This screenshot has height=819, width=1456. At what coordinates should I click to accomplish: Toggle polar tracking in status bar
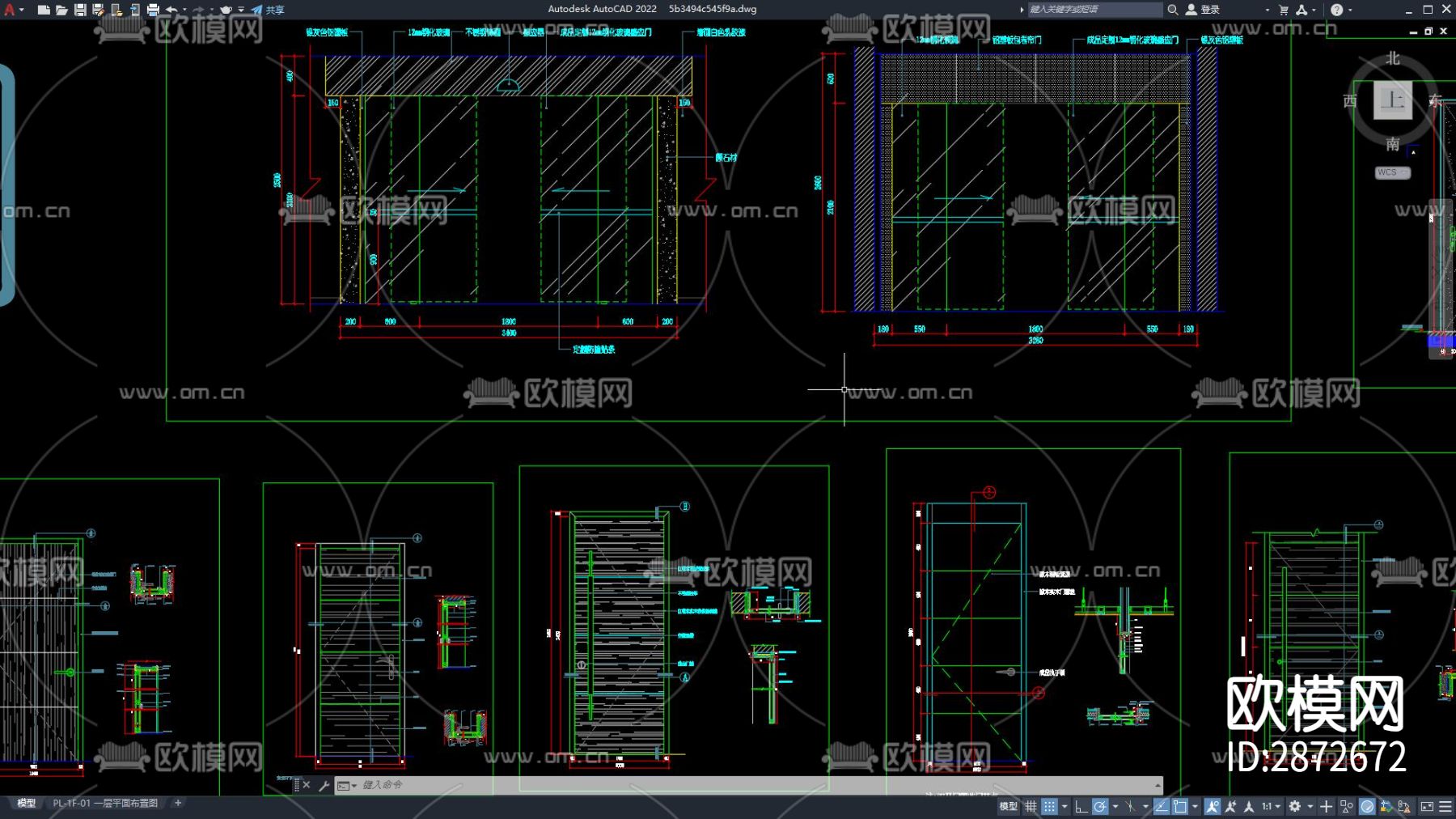point(1099,806)
